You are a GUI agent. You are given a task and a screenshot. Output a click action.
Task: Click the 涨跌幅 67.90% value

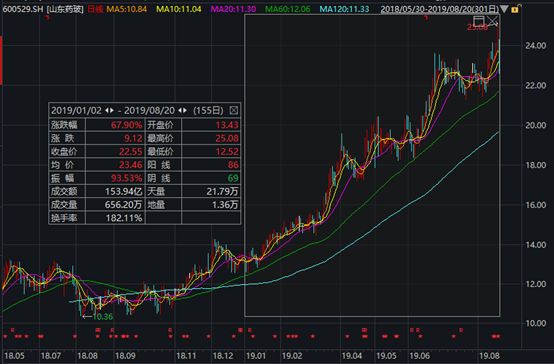(x=126, y=125)
